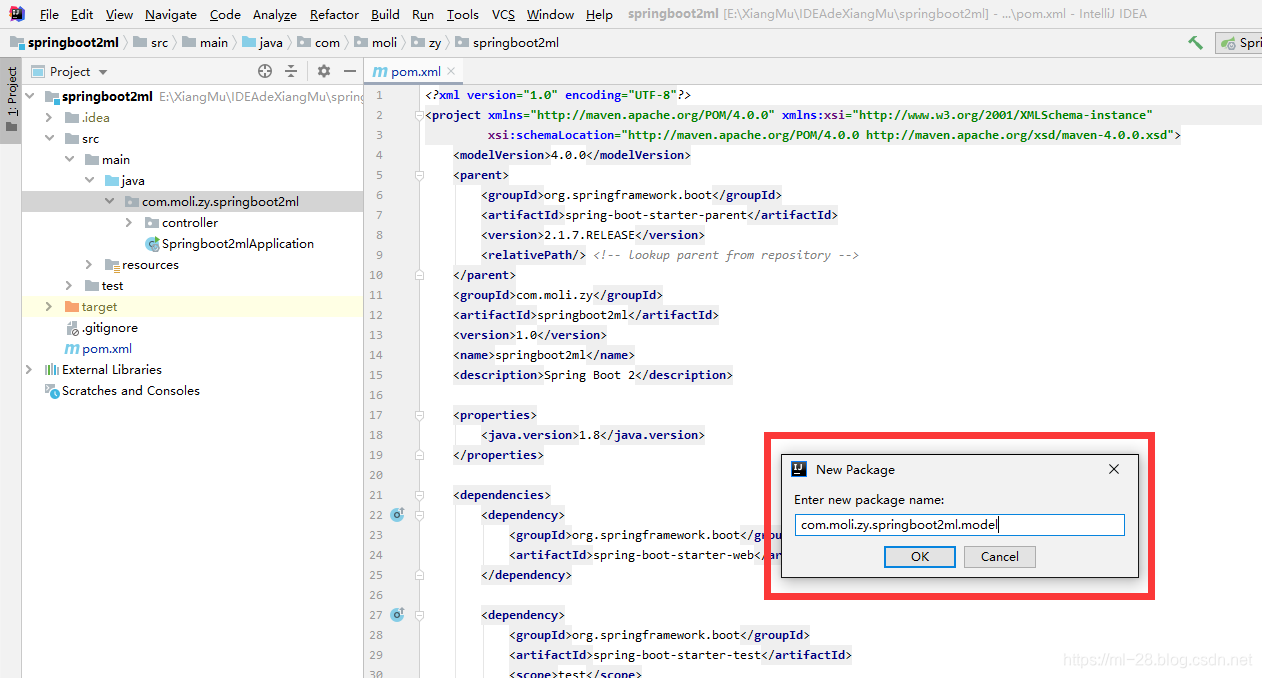The height and width of the screenshot is (678, 1262).
Task: Click the src breadcrumb
Action: tap(151, 43)
